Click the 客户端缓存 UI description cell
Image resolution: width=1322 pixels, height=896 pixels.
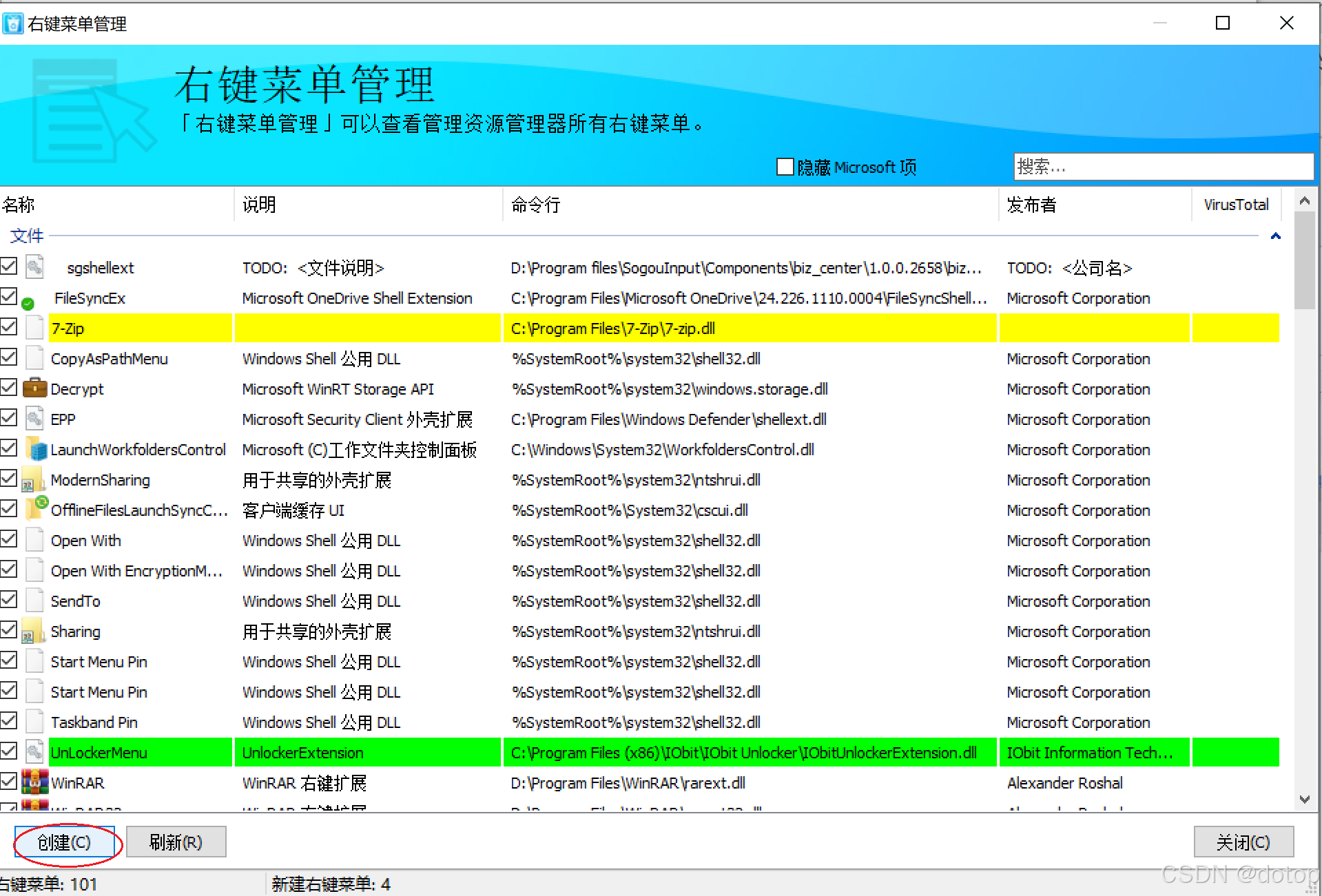click(293, 510)
